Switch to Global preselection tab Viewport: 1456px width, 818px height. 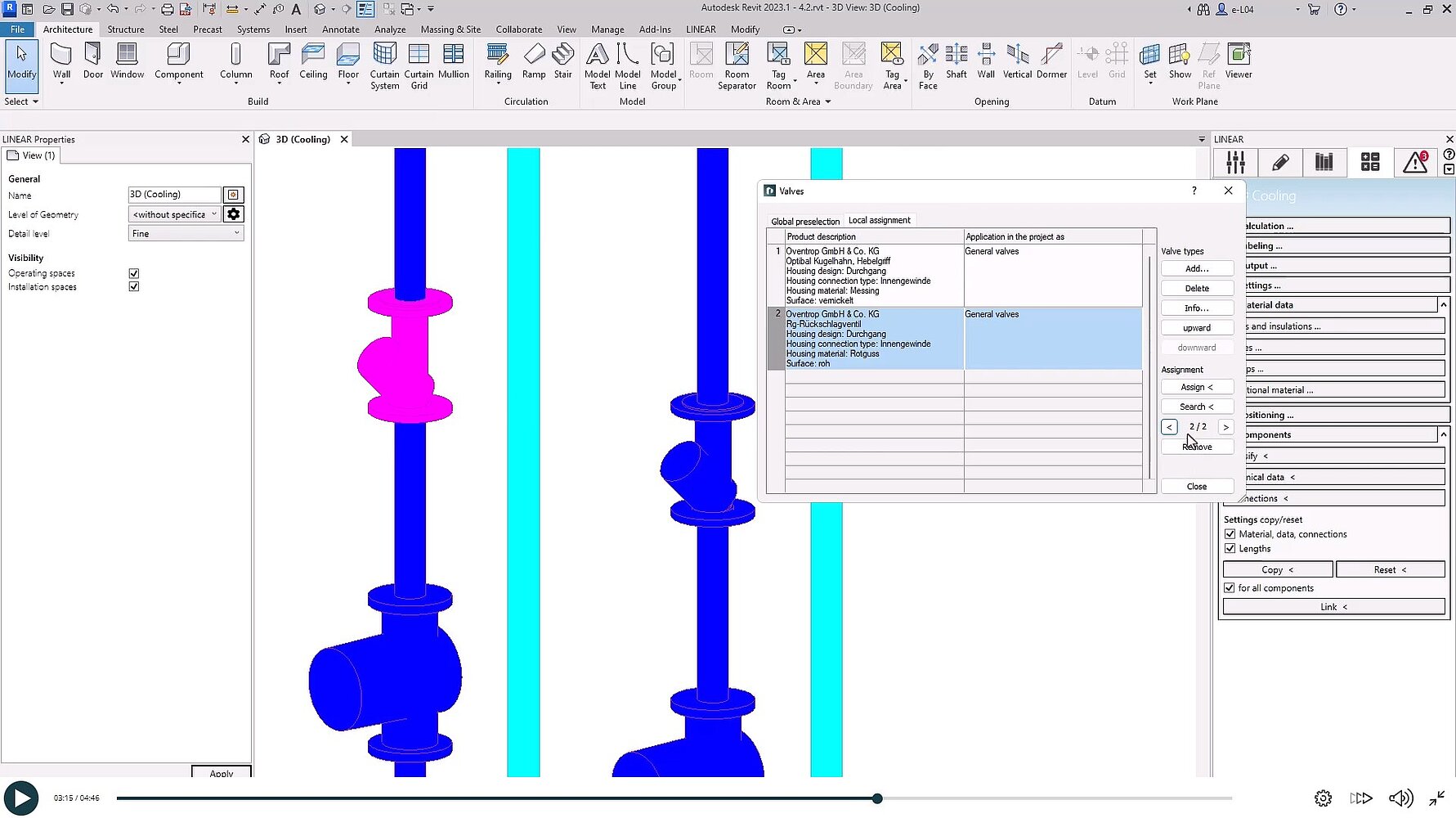coord(804,221)
